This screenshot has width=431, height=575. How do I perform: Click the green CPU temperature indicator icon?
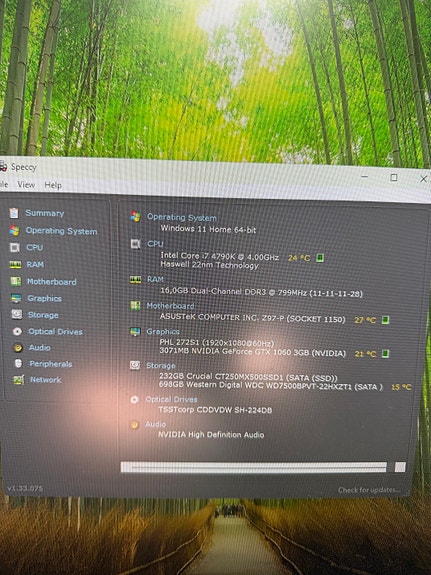pyautogui.click(x=320, y=258)
